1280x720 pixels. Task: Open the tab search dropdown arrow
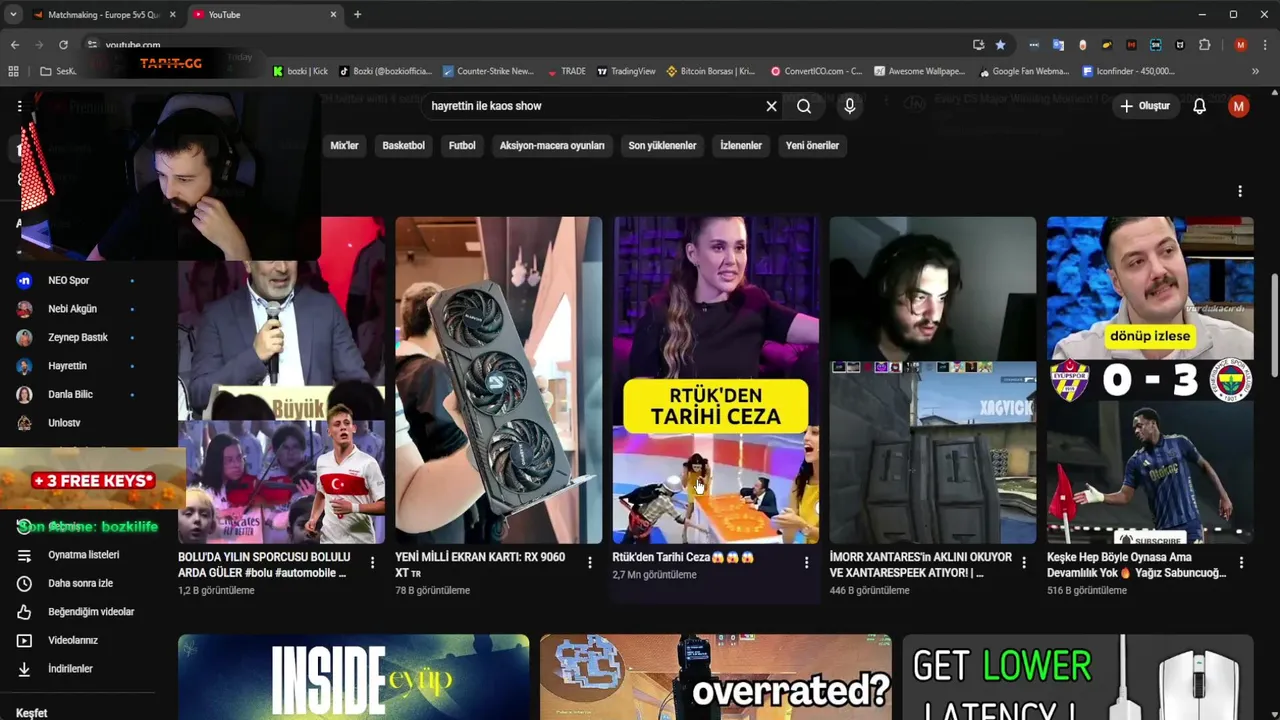pos(13,15)
